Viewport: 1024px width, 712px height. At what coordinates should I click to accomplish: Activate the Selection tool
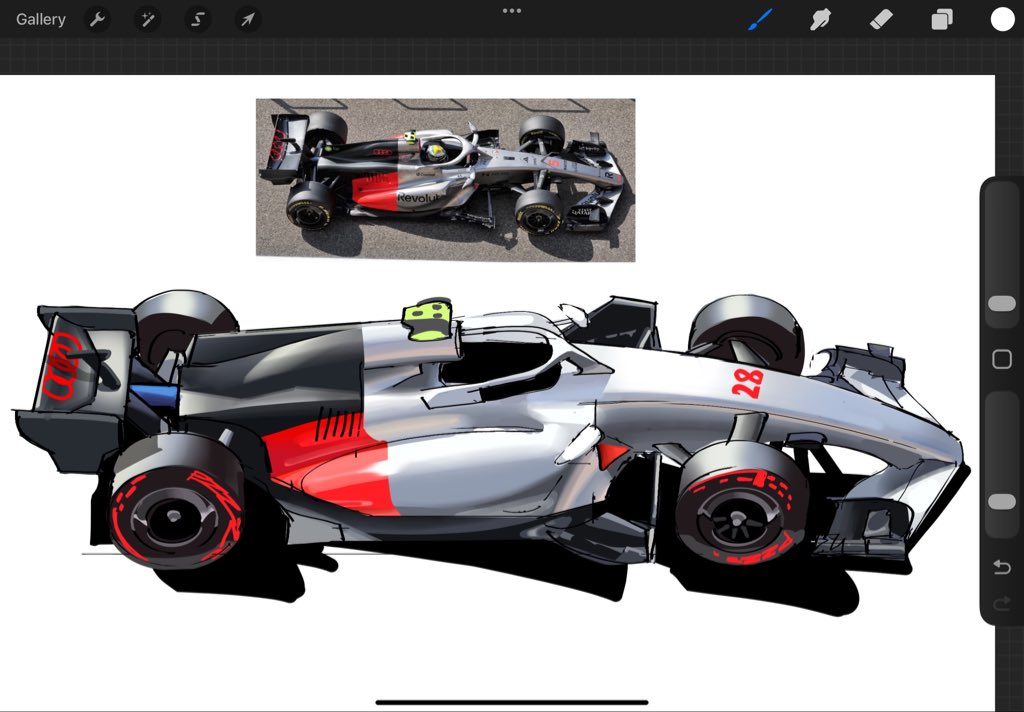197,19
